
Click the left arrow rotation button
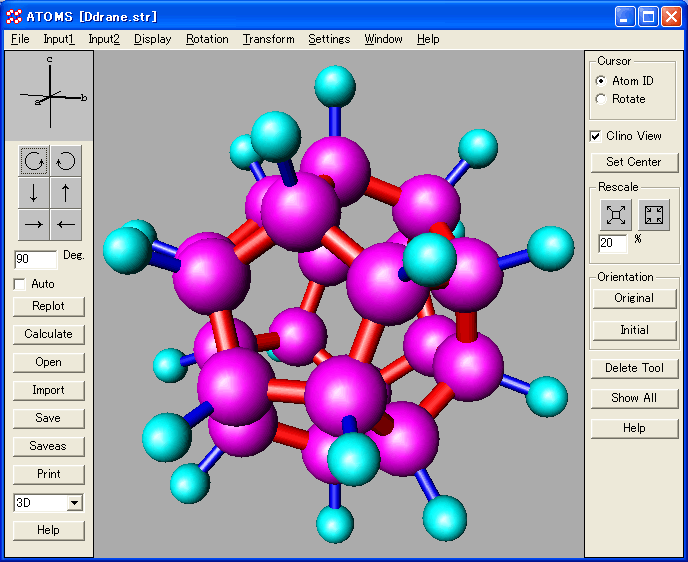(x=65, y=224)
